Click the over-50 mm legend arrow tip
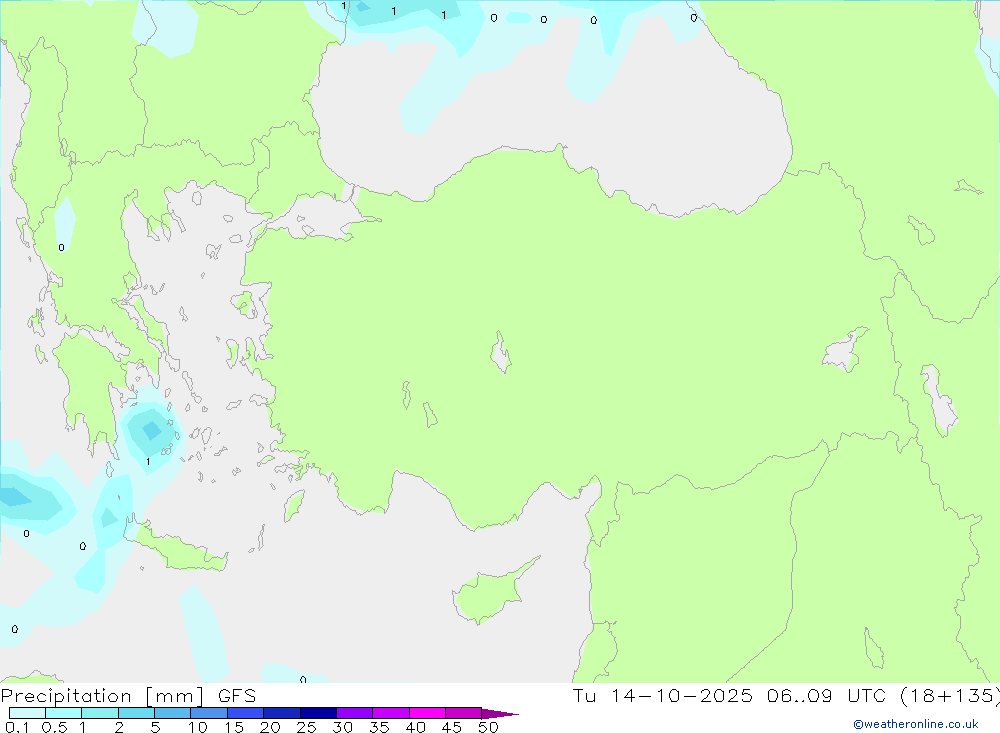Screen dimensions: 1000x733 [x=500, y=713]
